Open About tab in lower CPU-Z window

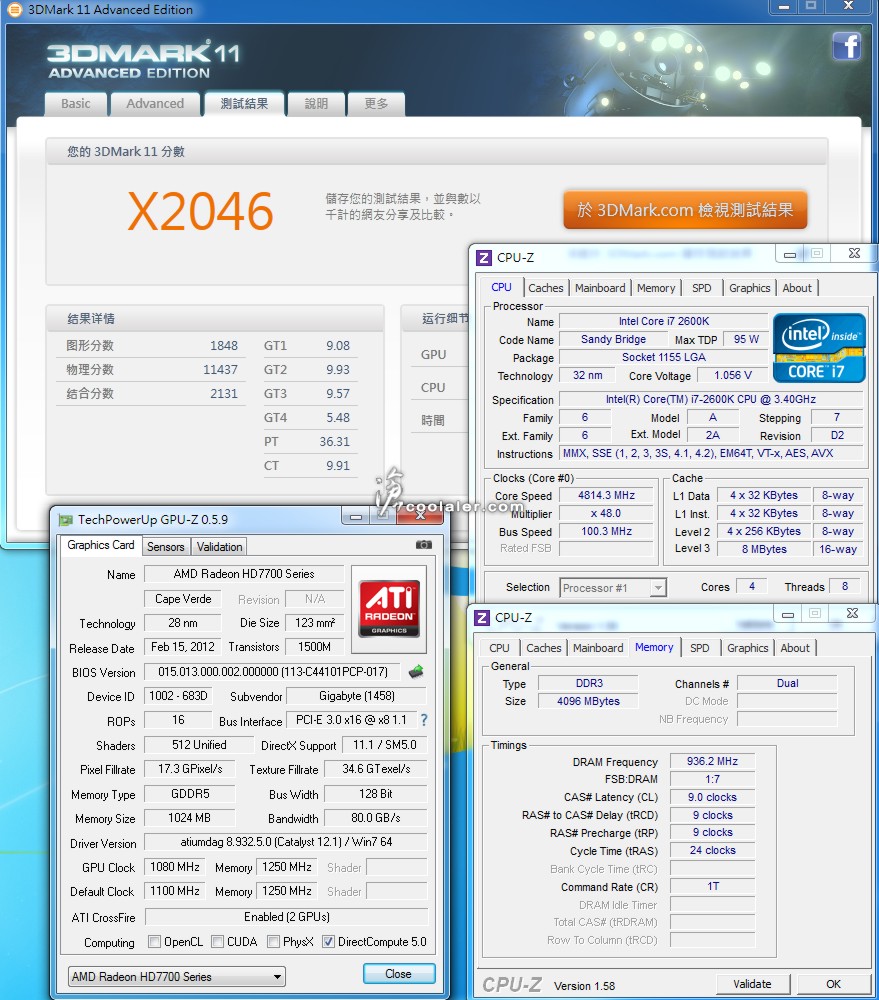coord(795,648)
